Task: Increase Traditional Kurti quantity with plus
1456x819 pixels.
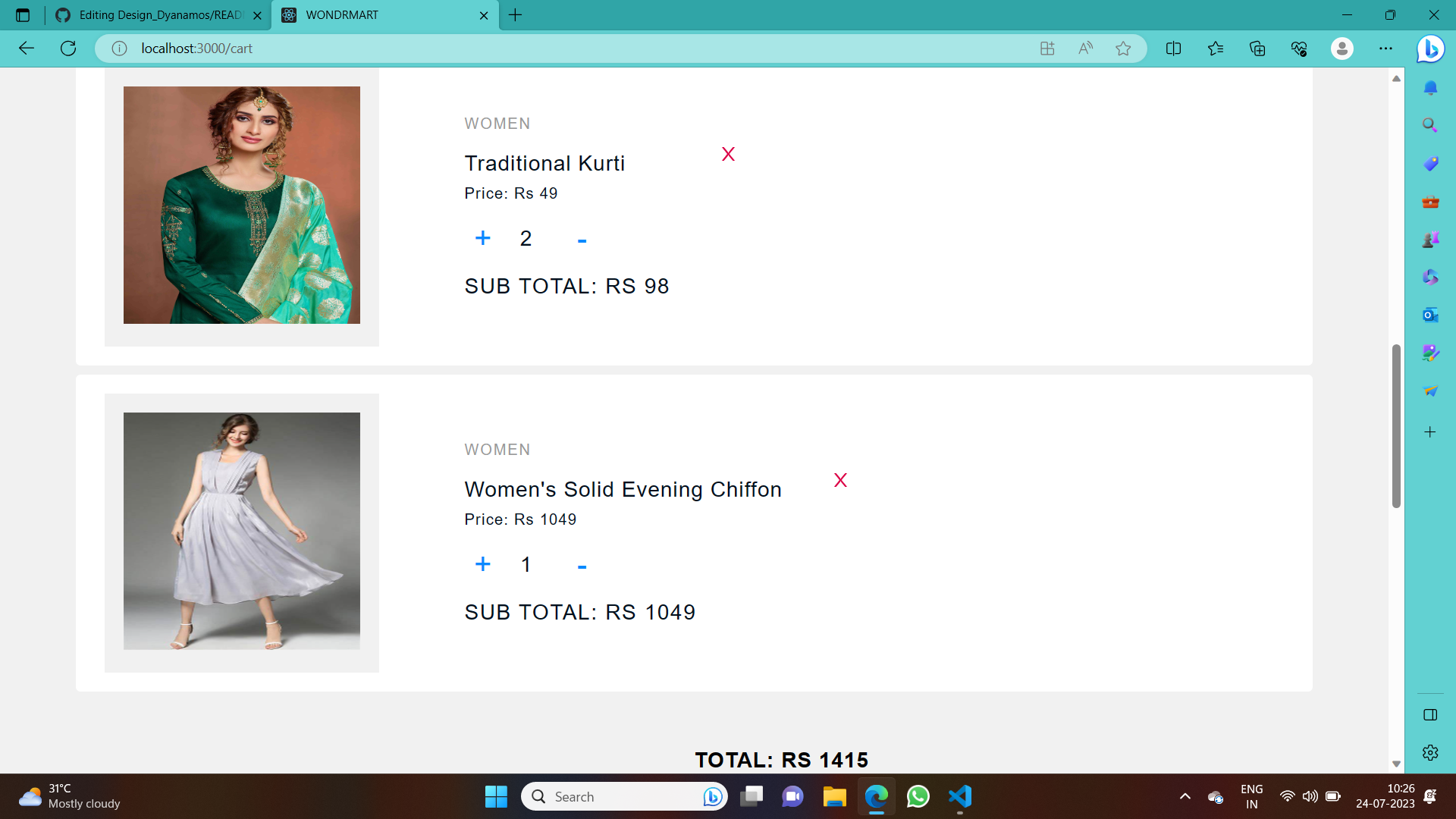Action: 482,239
